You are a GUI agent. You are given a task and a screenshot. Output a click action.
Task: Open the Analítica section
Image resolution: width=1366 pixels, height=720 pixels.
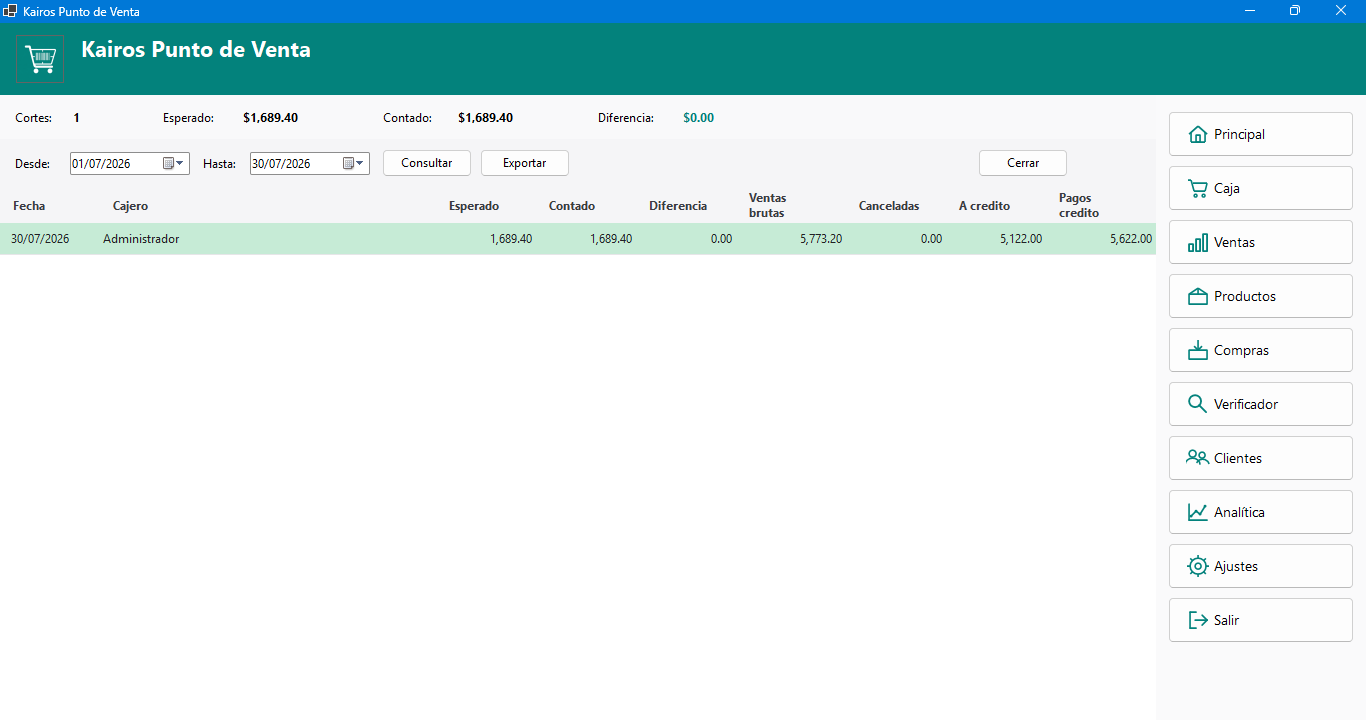pyautogui.click(x=1260, y=512)
